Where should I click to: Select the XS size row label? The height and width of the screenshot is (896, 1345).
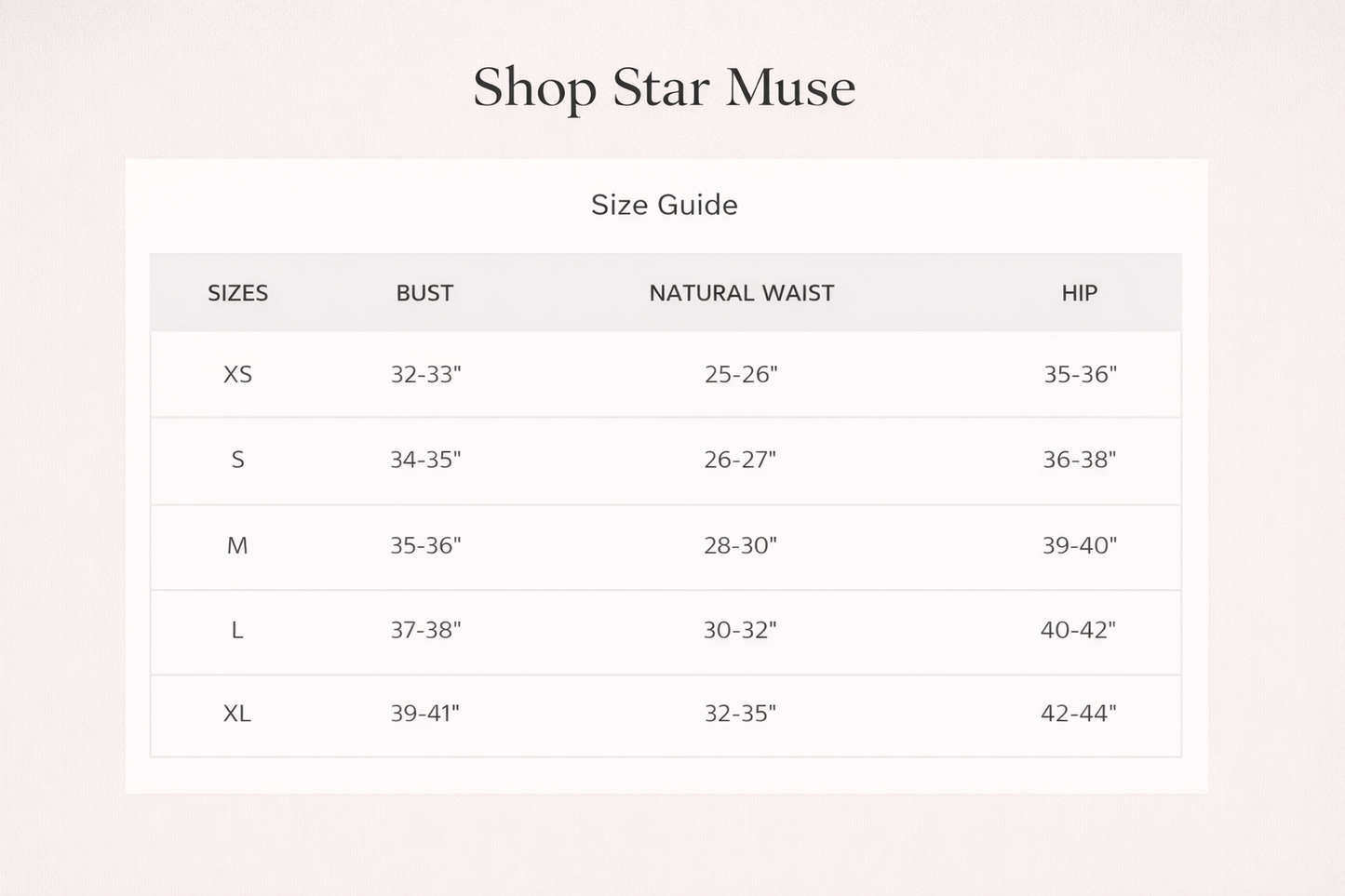[x=237, y=374]
